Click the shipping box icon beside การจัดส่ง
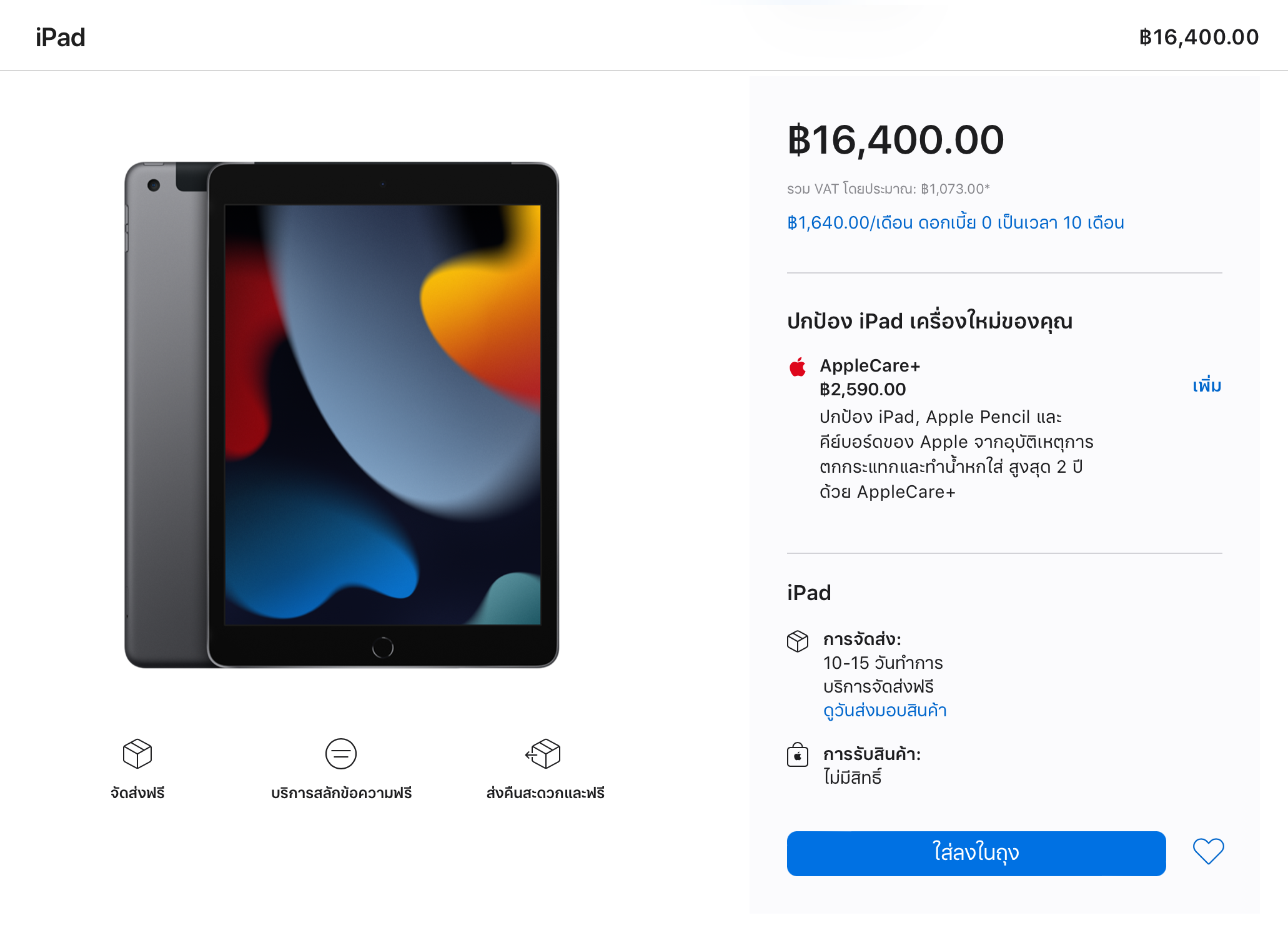Screen dimensions: 1288x933 pos(798,641)
